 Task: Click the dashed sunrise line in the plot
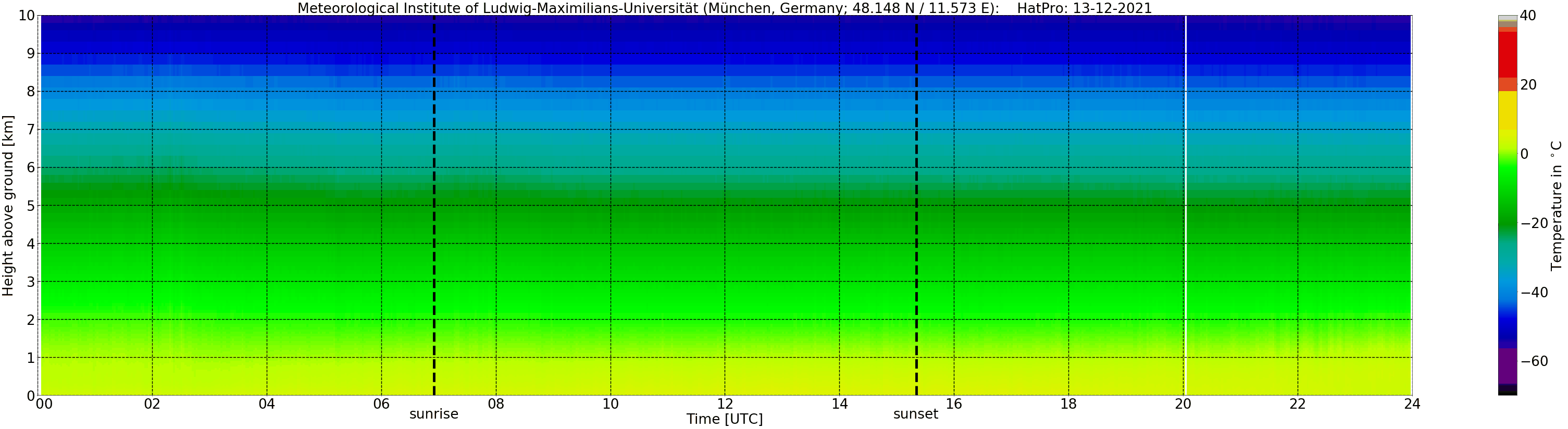pyautogui.click(x=434, y=206)
